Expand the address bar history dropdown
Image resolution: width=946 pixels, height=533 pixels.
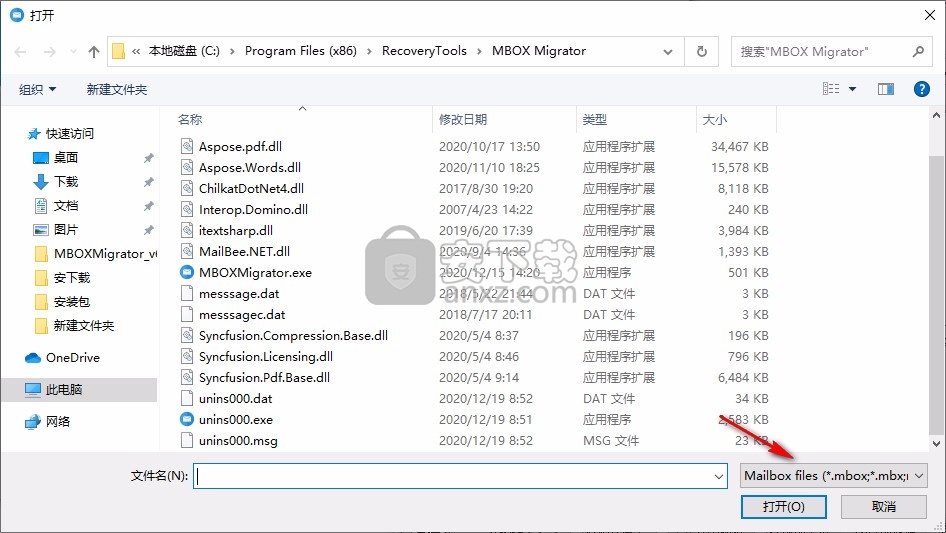pyautogui.click(x=668, y=51)
